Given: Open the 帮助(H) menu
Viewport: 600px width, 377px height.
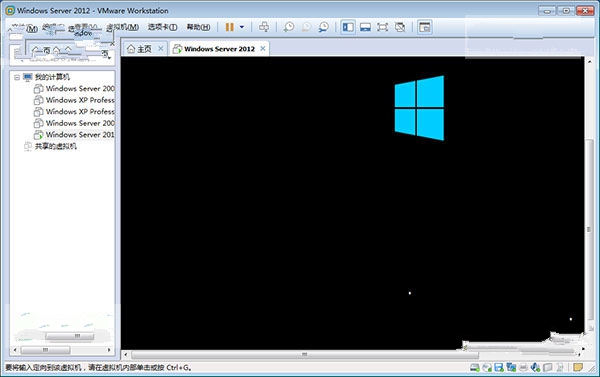Looking at the screenshot, I should 198,27.
